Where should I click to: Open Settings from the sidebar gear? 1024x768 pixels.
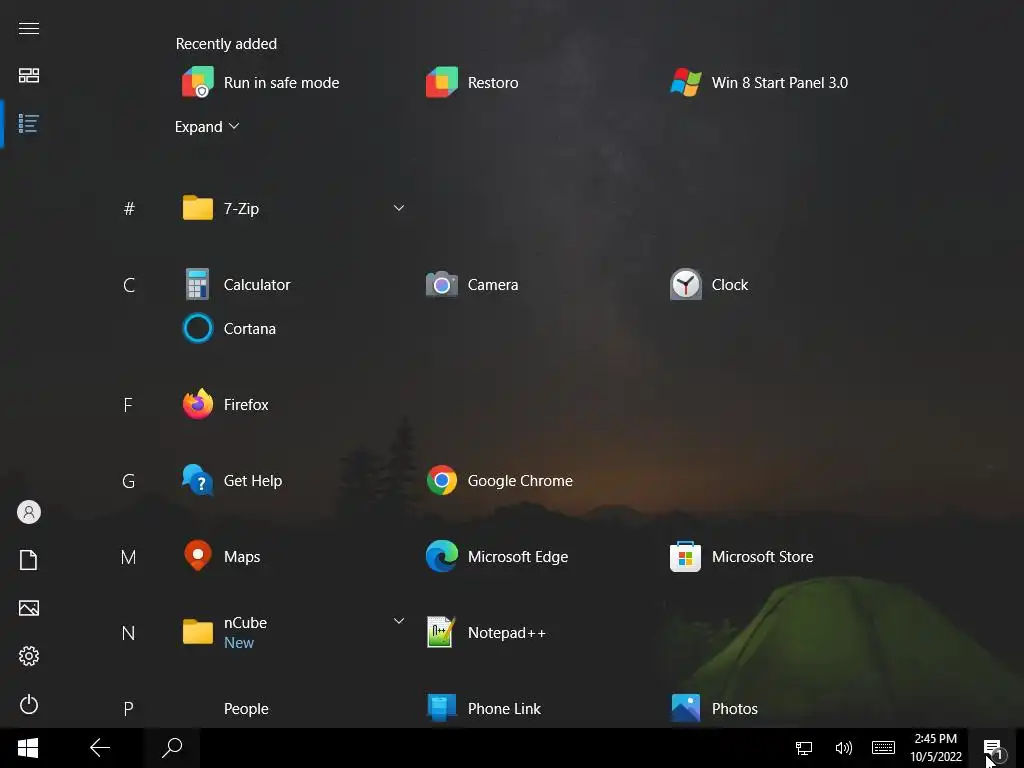[x=29, y=656]
